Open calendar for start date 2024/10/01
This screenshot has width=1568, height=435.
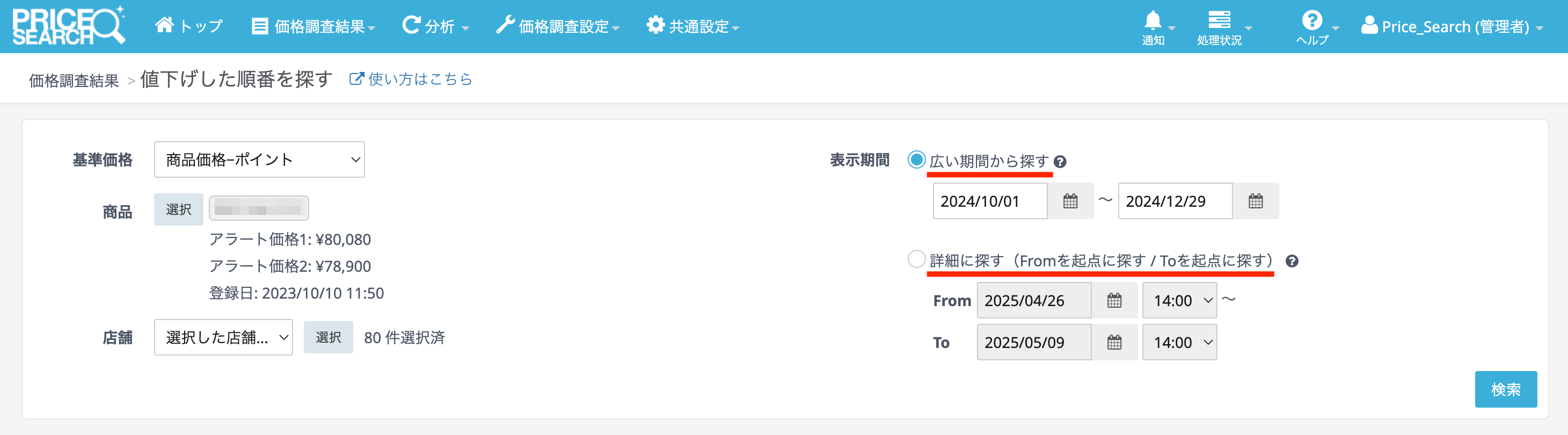(1070, 201)
